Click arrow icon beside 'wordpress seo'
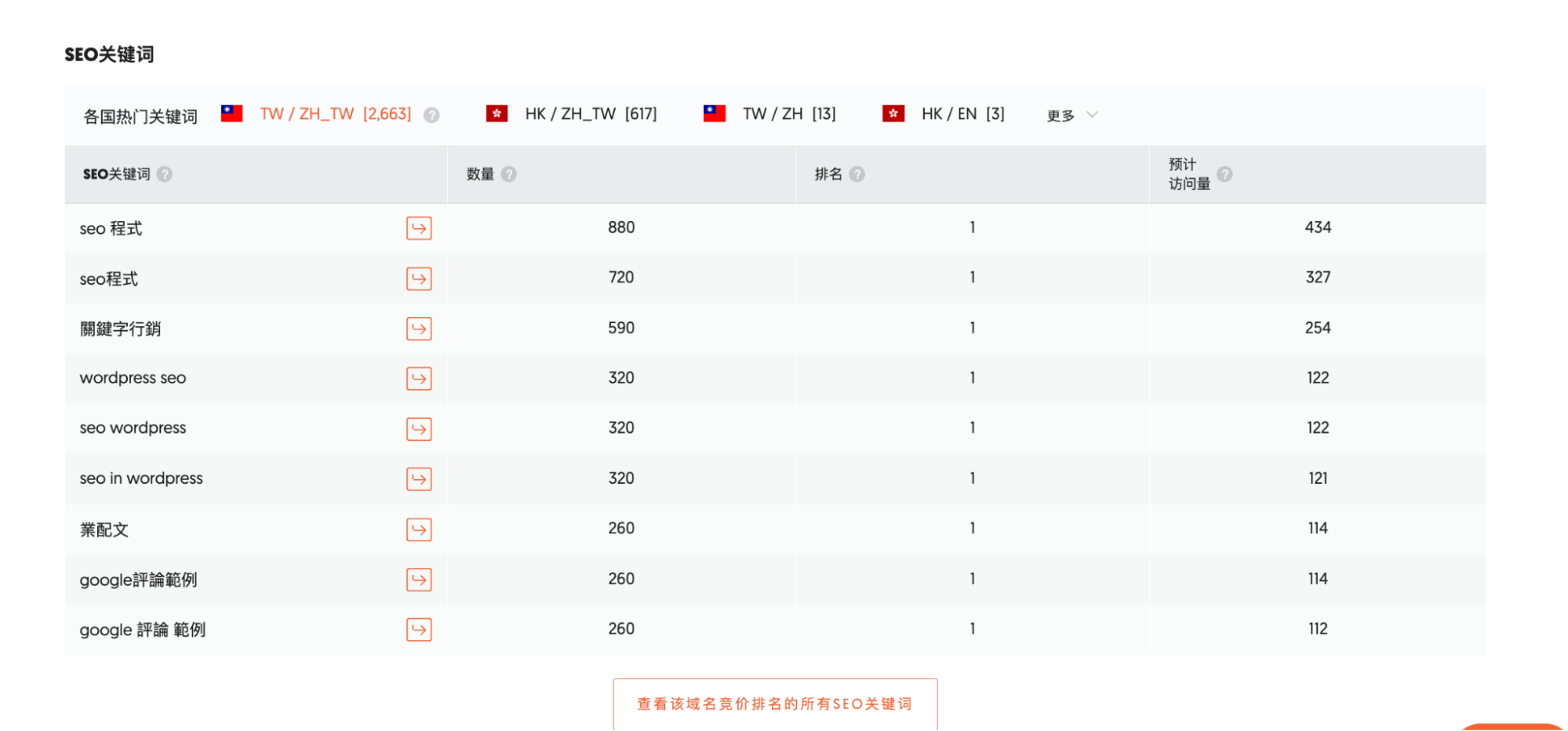Screen dimensions: 1568x731 (419, 379)
